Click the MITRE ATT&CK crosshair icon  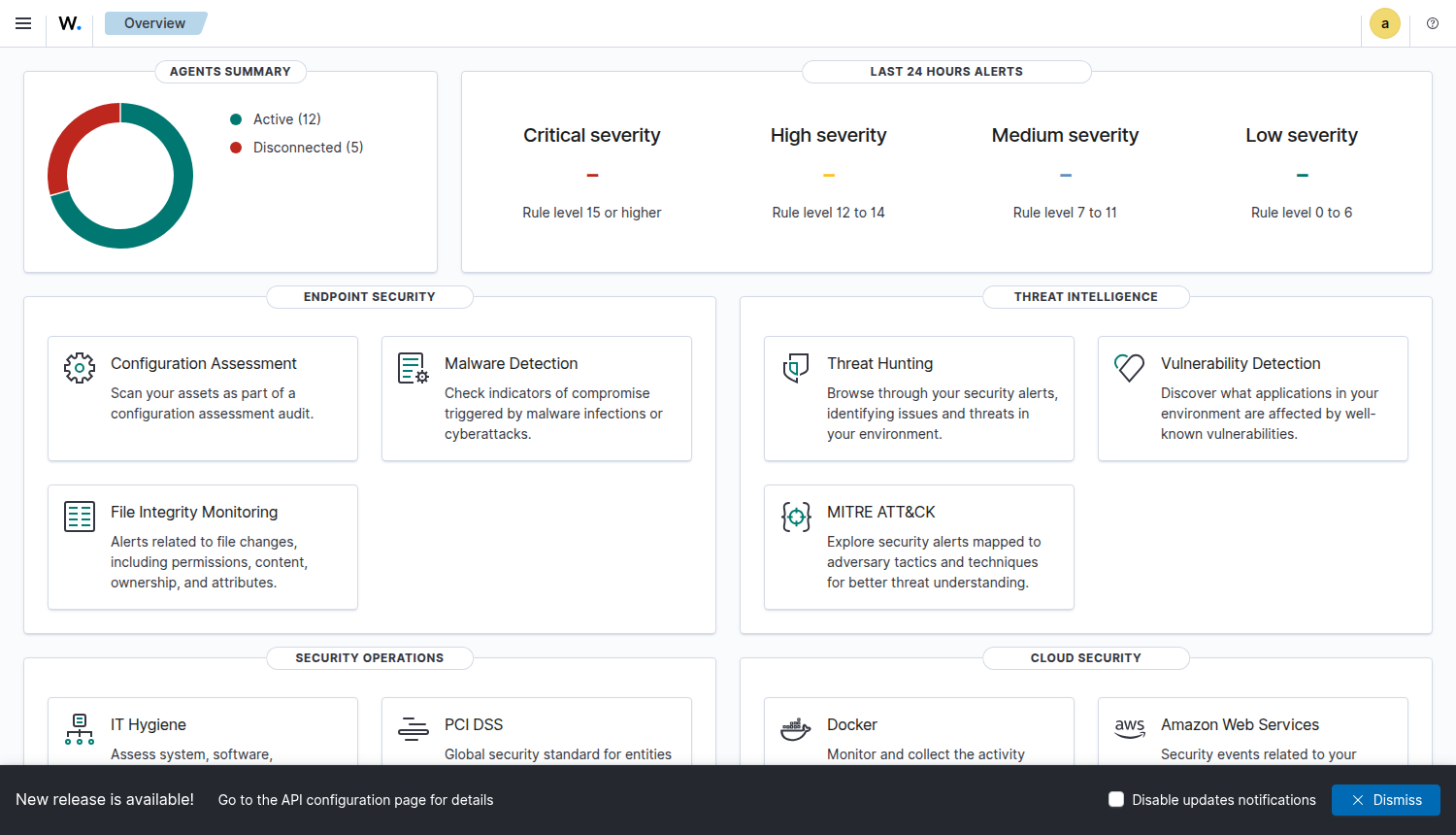[796, 517]
